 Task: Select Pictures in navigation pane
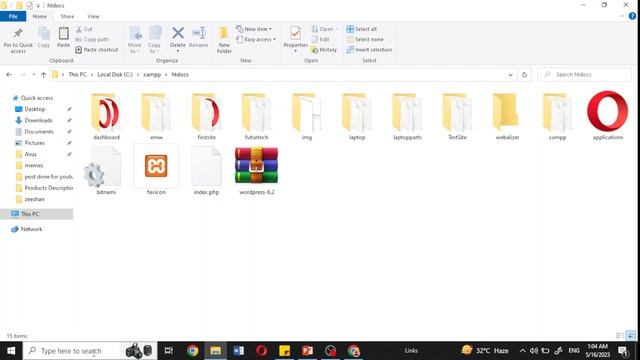[x=34, y=143]
